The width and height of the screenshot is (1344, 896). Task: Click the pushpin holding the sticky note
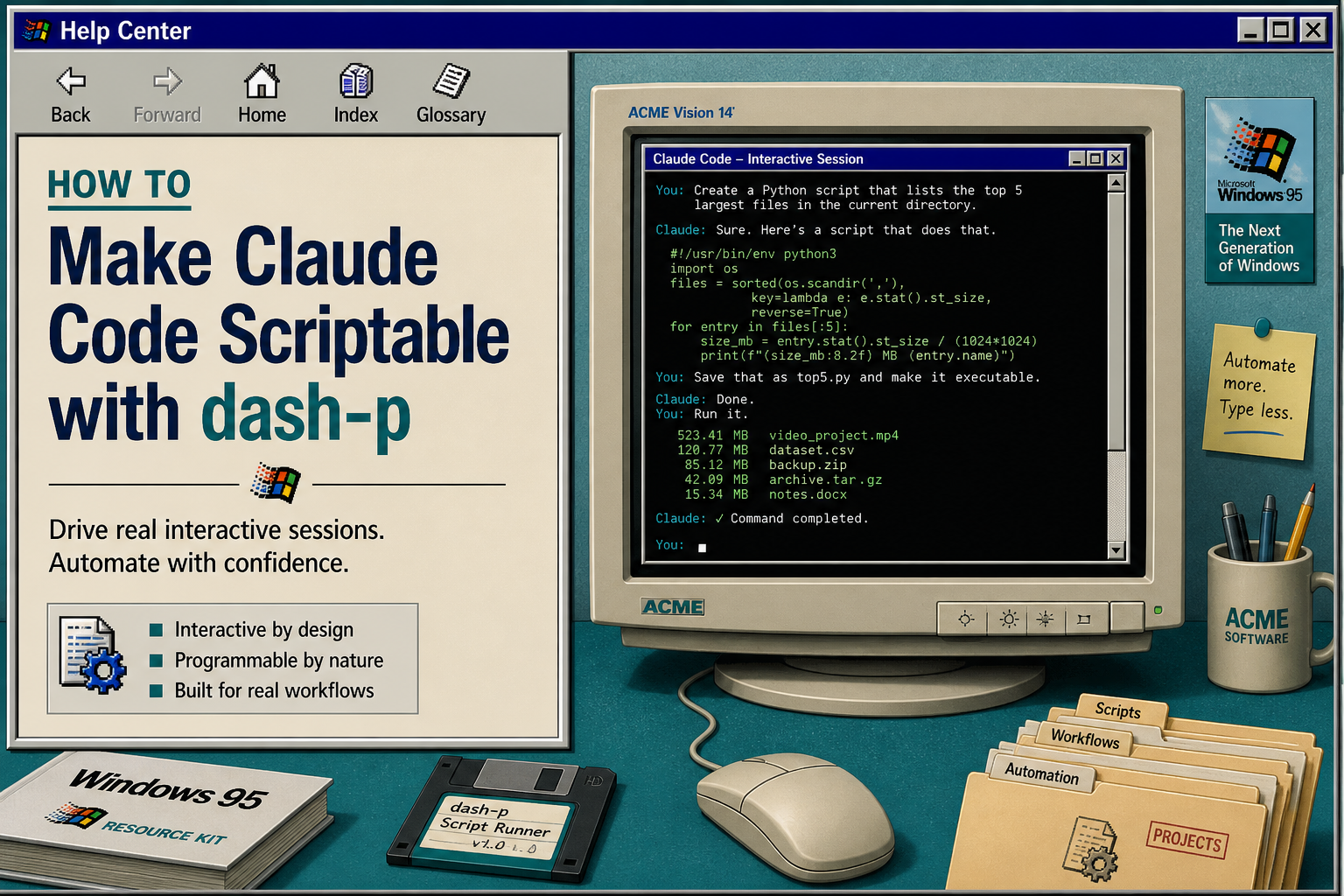click(1262, 328)
